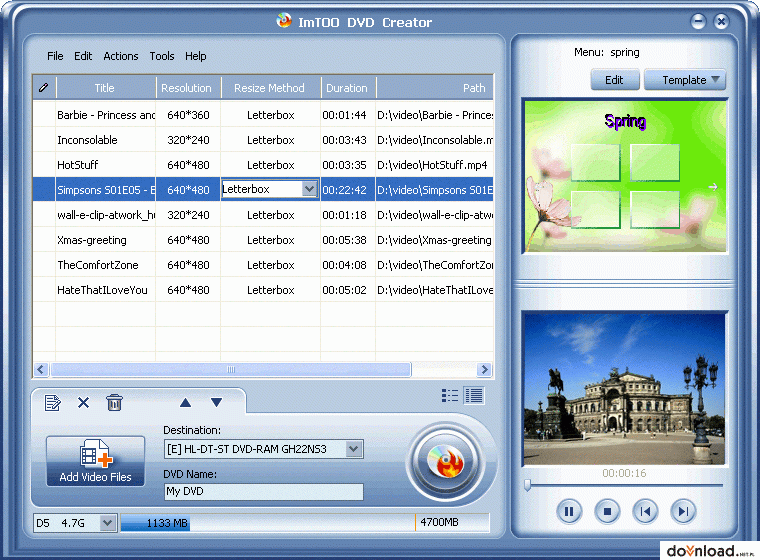Click 320*240 resolution of Inconsolable
Viewport: 760px width, 560px height.
click(188, 140)
